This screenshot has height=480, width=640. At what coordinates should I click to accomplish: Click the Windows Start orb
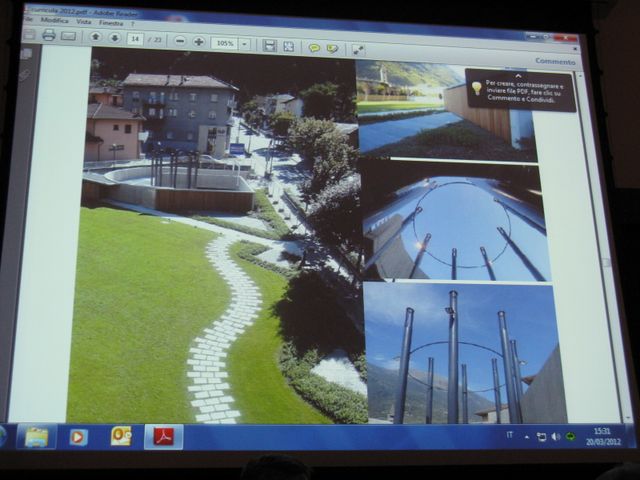(2, 436)
